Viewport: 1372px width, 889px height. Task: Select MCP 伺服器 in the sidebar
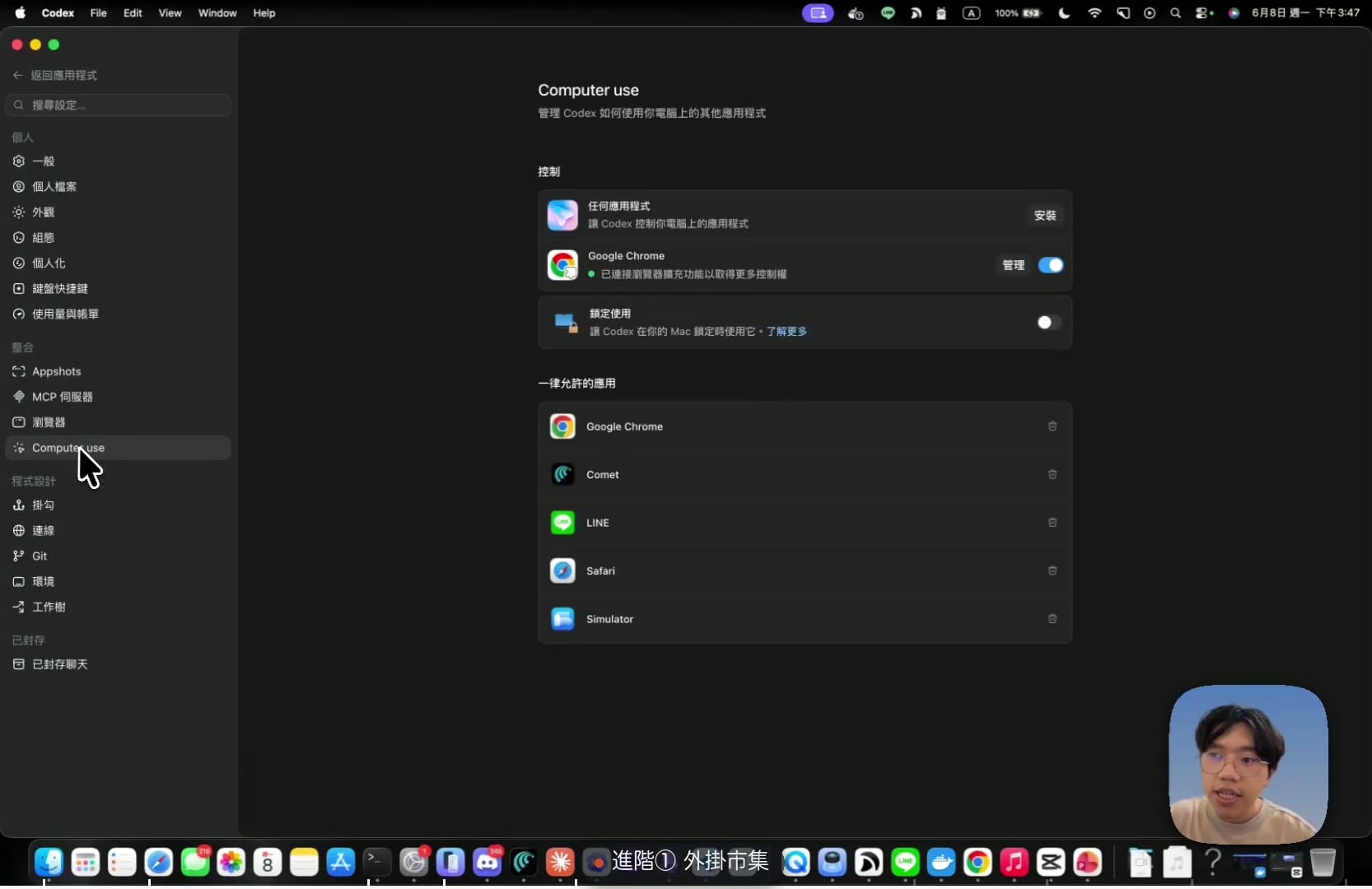click(x=119, y=397)
